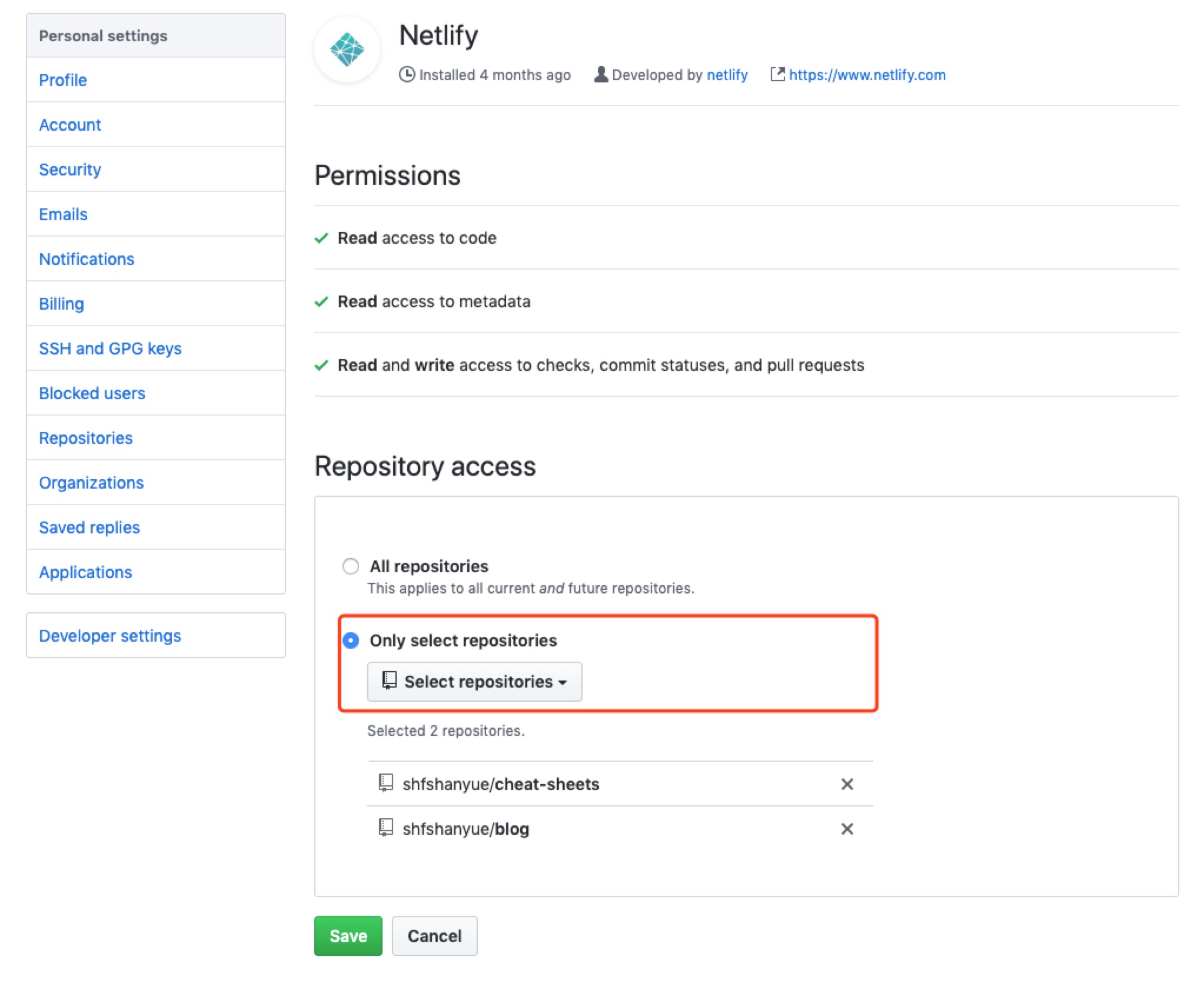
Task: Click the repo icon next to shfshanyue/blog
Action: coord(386,828)
